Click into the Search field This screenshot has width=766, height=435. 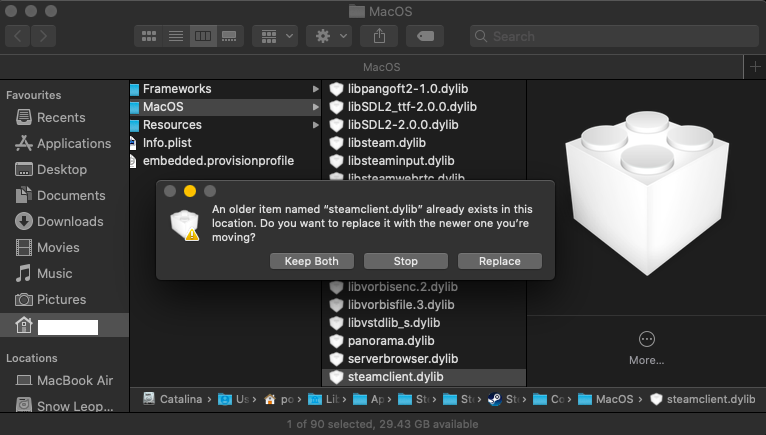(x=614, y=36)
